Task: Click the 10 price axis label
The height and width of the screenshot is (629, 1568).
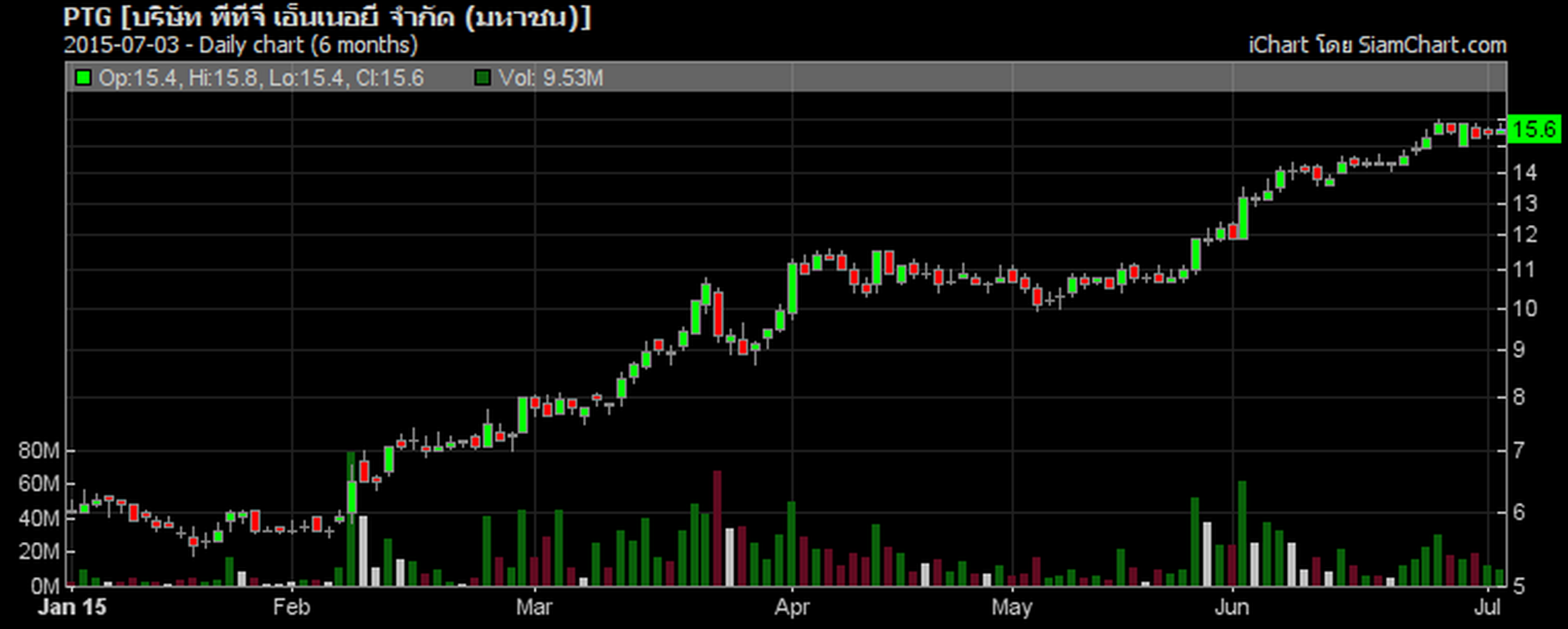Action: [1525, 308]
